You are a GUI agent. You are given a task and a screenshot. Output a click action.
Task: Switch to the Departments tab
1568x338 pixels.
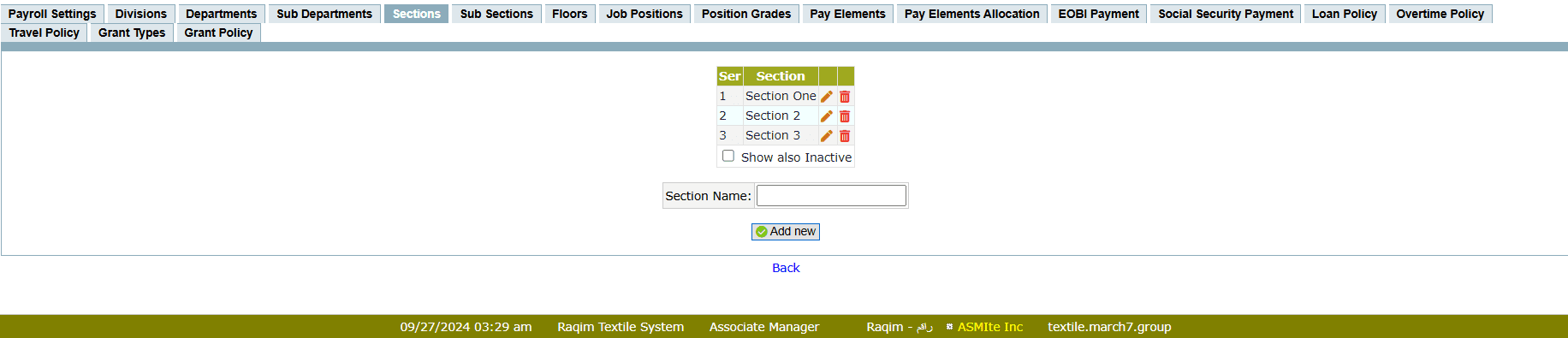pos(222,14)
